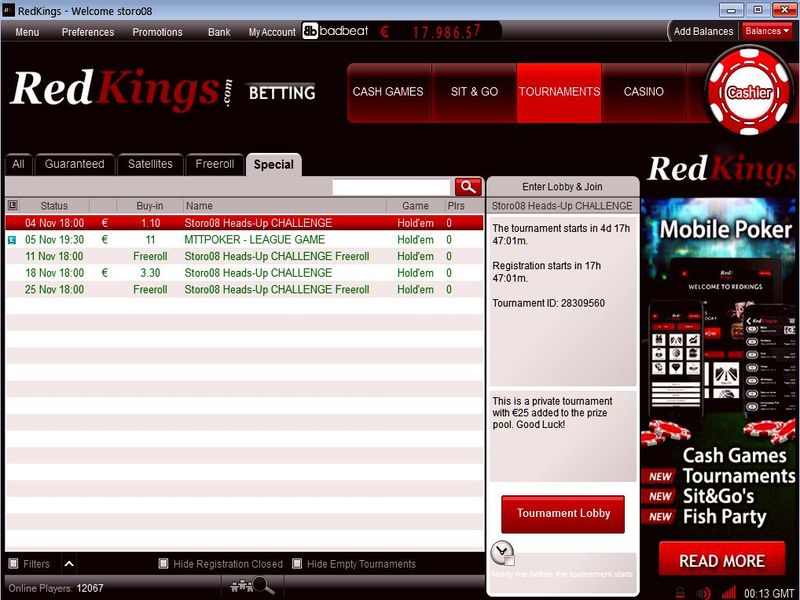This screenshot has height=600, width=800.
Task: Click the Mobile Poker advertisement banner
Action: pyautogui.click(x=720, y=388)
